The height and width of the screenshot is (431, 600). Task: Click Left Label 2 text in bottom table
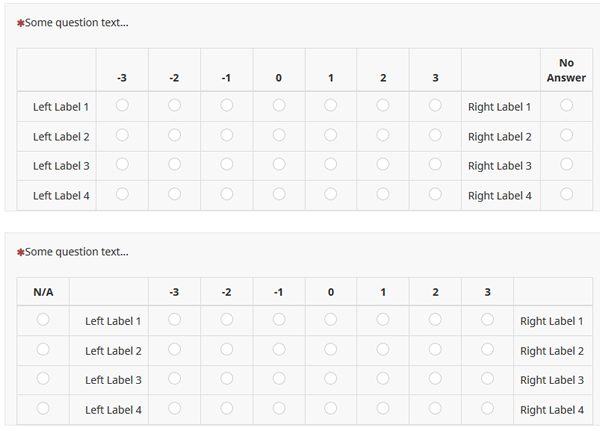pyautogui.click(x=113, y=351)
